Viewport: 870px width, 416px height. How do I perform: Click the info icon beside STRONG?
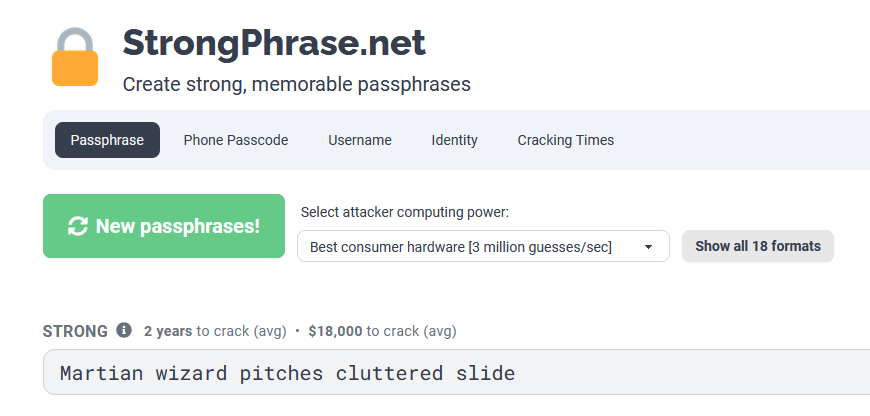(x=124, y=331)
